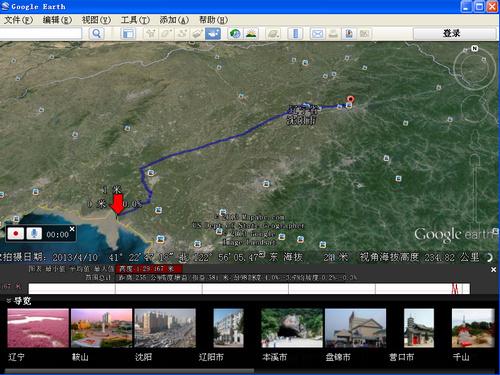Close the elevation profile panel

(x=494, y=270)
